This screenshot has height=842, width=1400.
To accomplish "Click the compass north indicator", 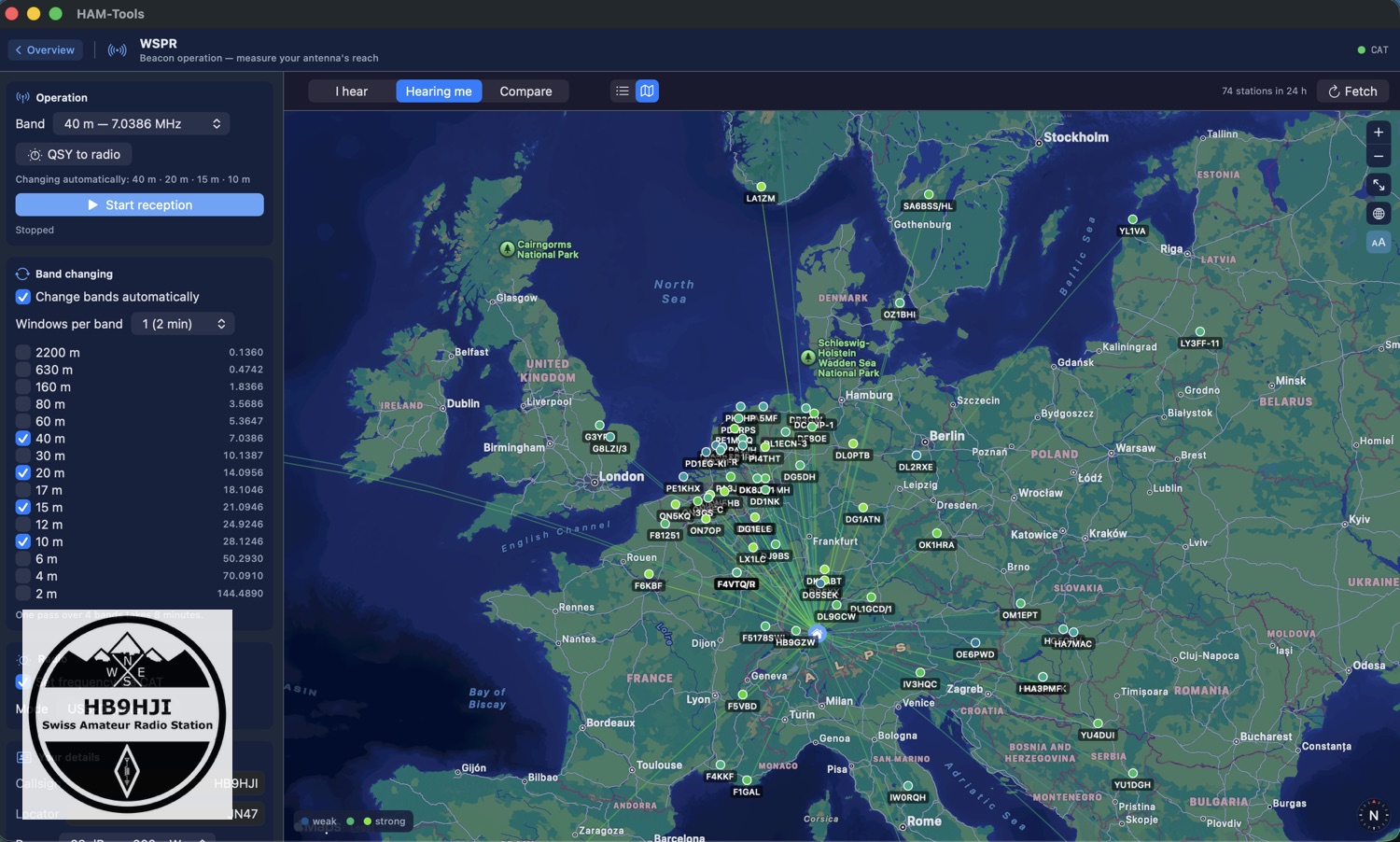I will click(x=1374, y=815).
